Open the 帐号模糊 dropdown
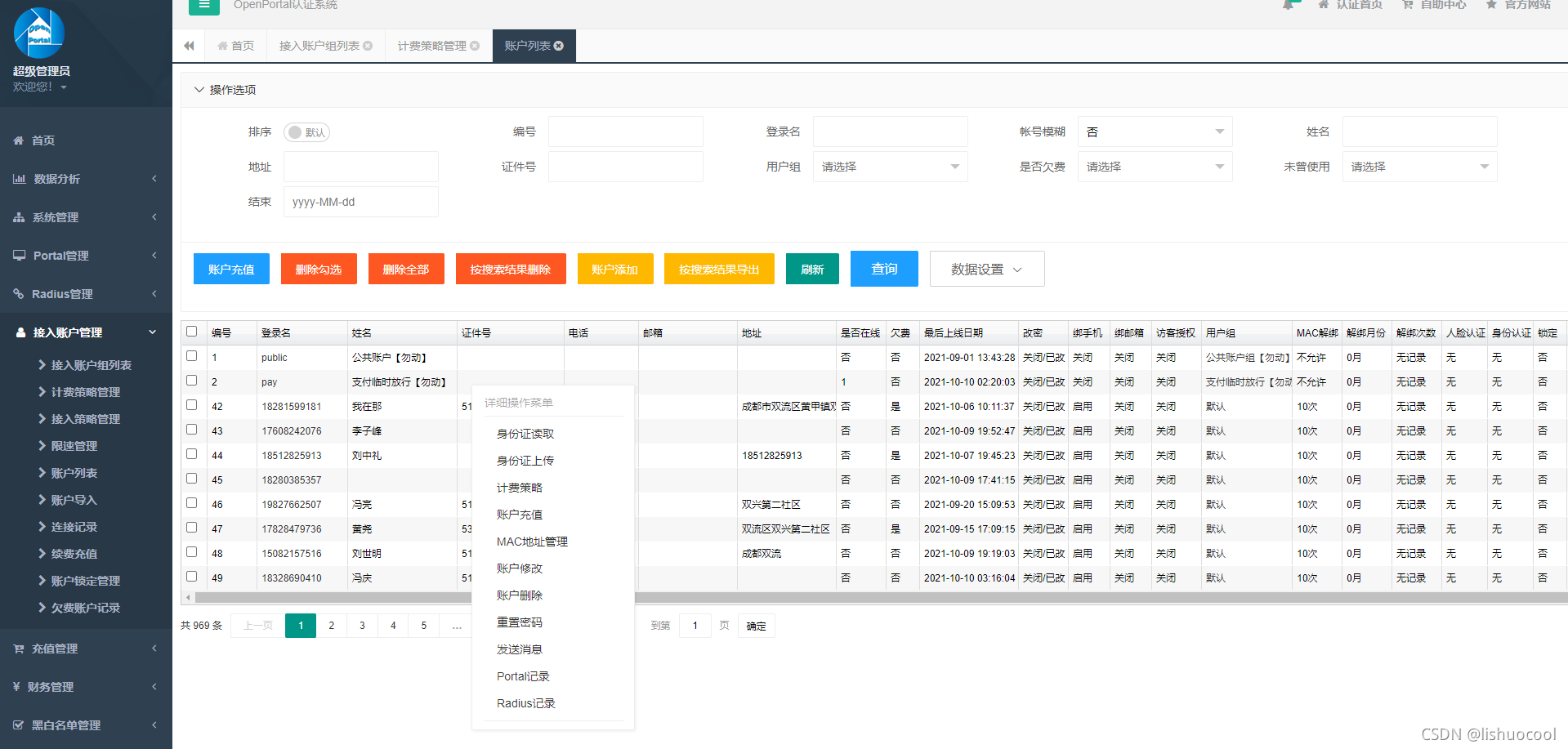This screenshot has height=749, width=1568. click(x=1155, y=132)
